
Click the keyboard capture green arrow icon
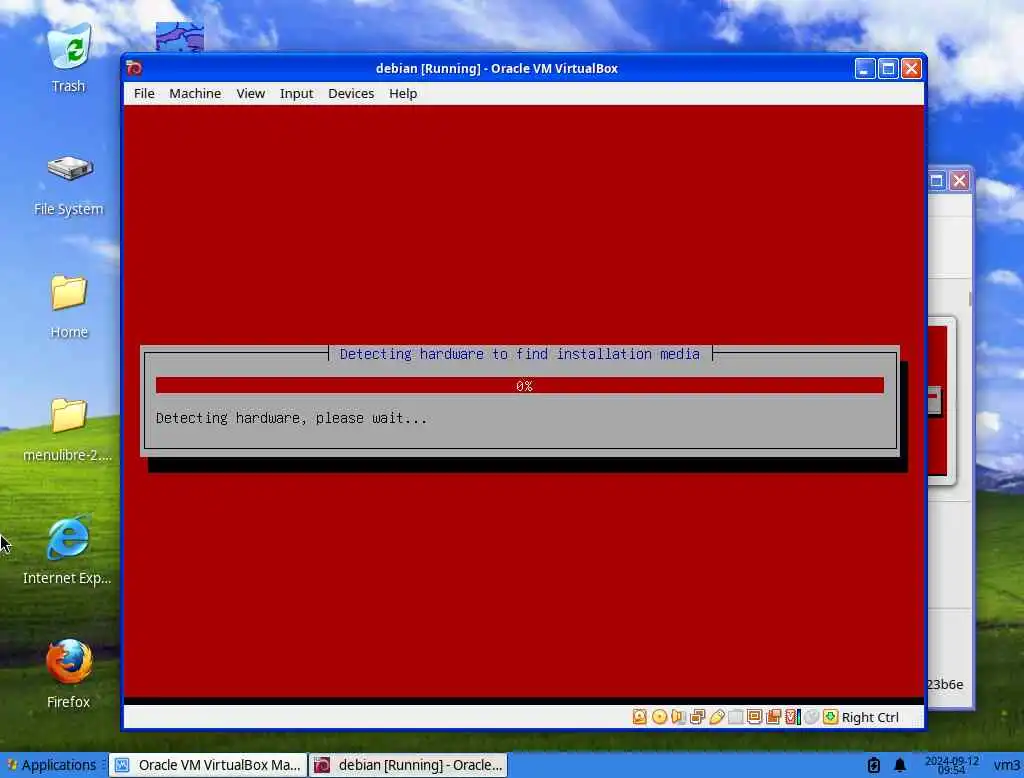(830, 717)
